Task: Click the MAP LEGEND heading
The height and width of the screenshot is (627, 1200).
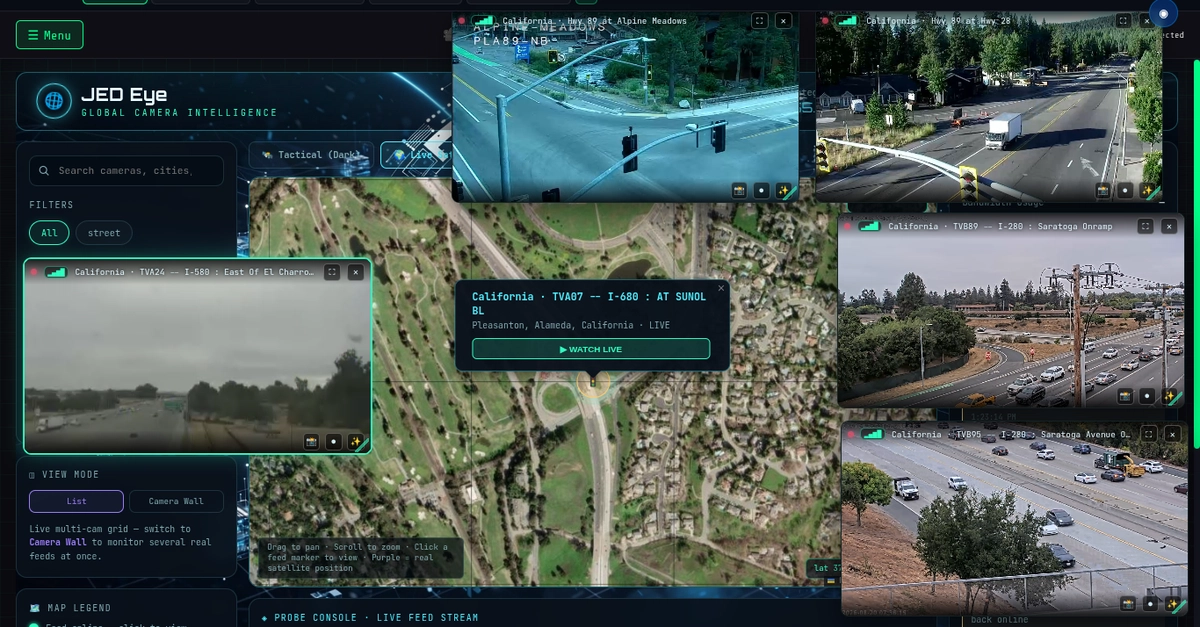Action: pos(78,607)
